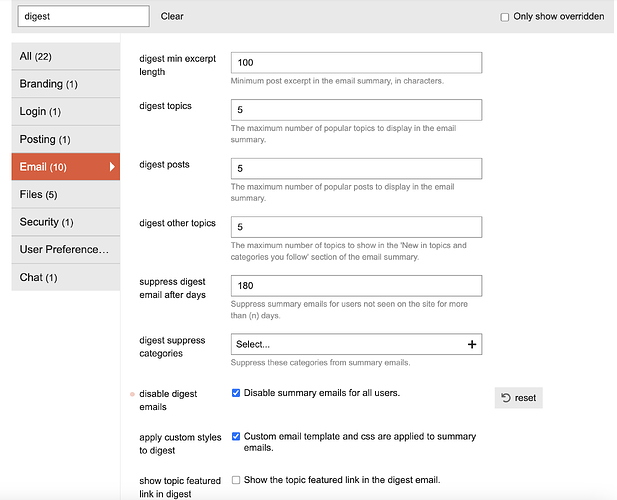Click 'Suppress these categories from summary emails' description

coord(320,363)
